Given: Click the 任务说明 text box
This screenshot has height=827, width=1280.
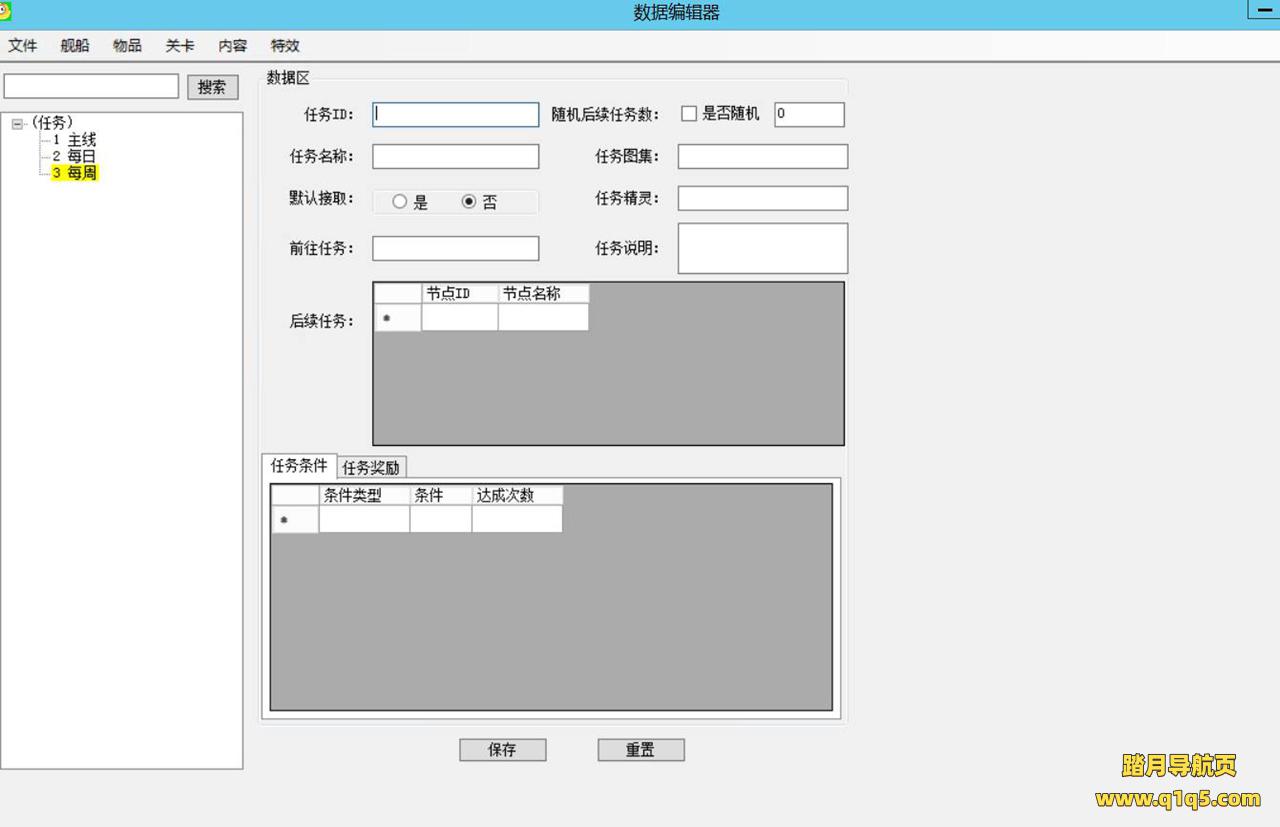Looking at the screenshot, I should tap(762, 248).
